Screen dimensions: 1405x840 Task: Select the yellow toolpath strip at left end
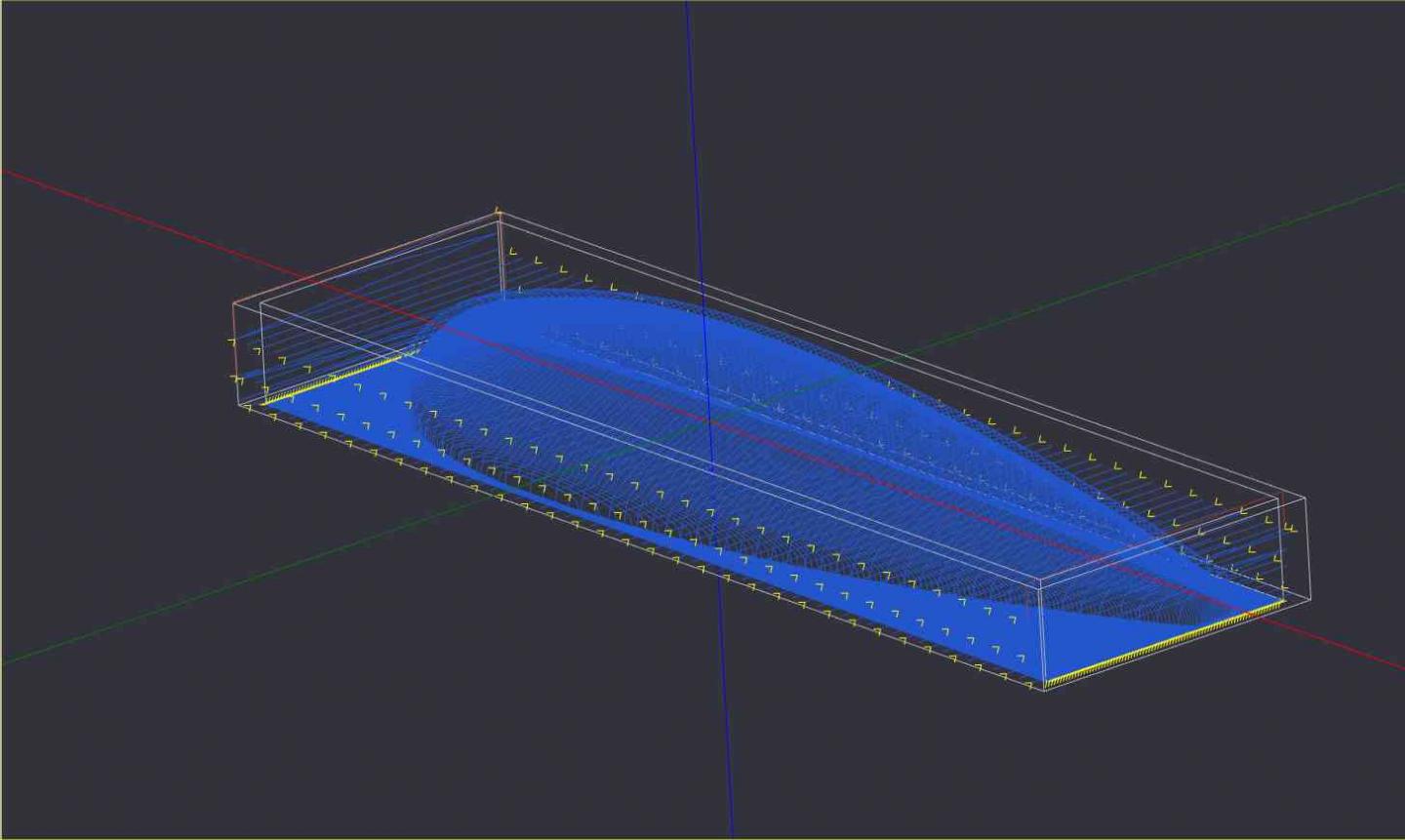332,379
